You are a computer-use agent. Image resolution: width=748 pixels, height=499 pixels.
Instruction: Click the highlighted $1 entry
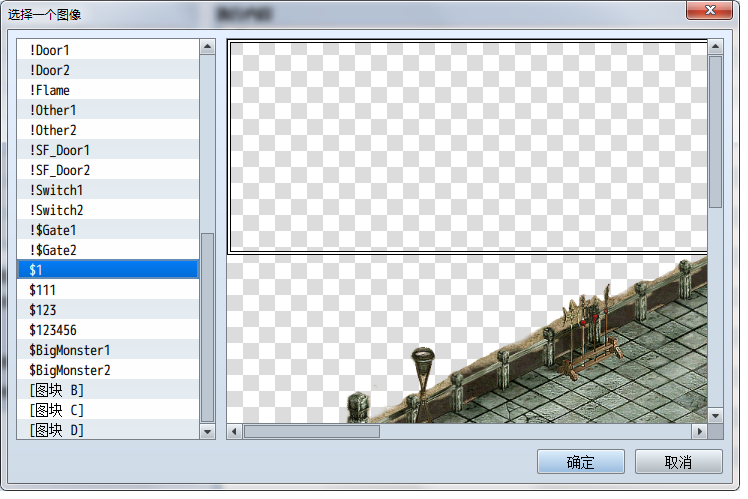108,270
